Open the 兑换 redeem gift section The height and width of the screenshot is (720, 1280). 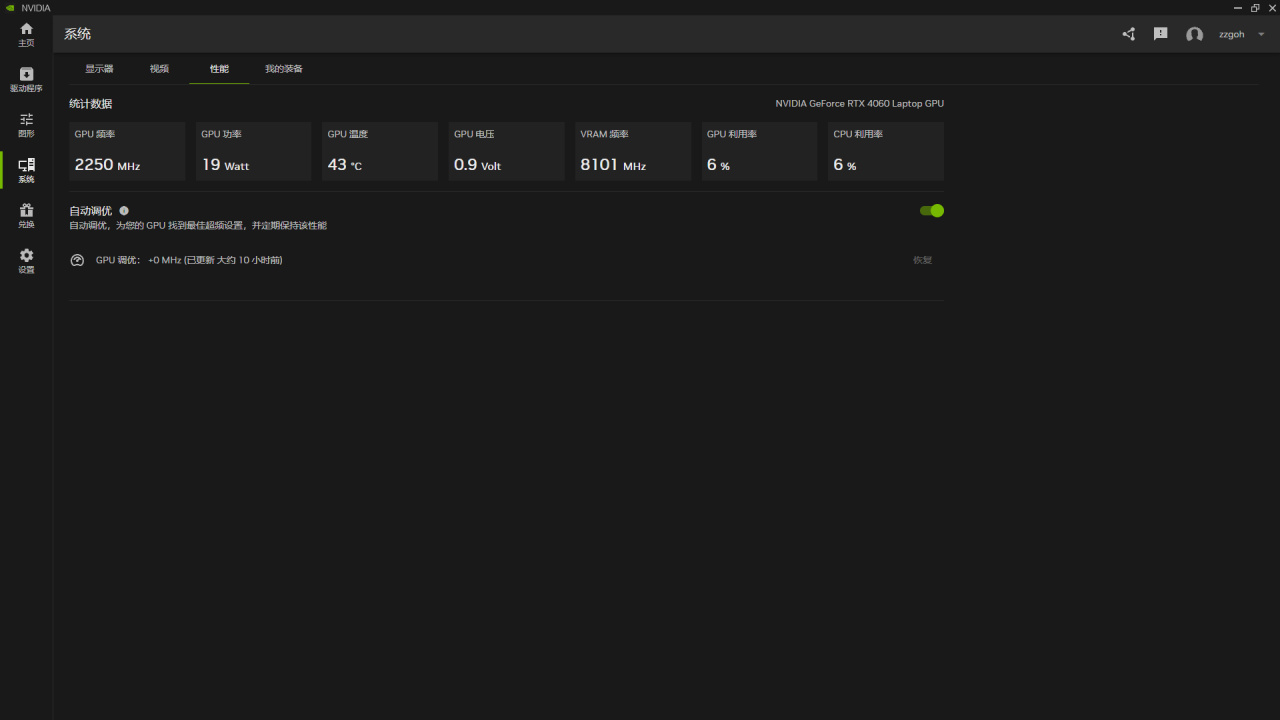click(26, 215)
